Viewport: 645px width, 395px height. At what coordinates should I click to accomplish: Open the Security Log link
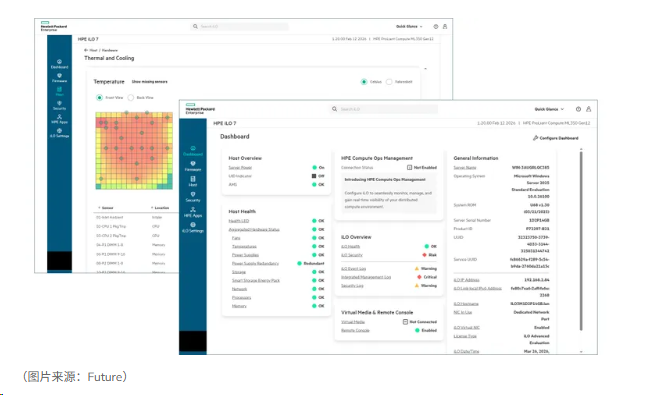[352, 286]
